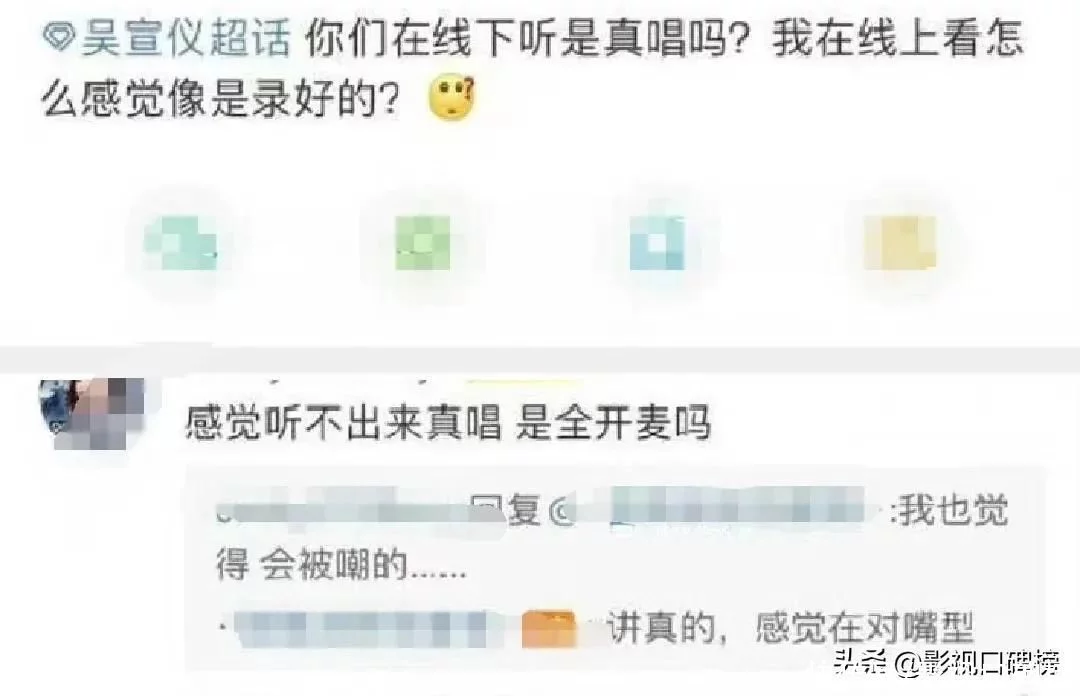Screen dimensions: 1080x696
Task: Open the 吴宣仪超话 topic link
Action: tap(185, 38)
